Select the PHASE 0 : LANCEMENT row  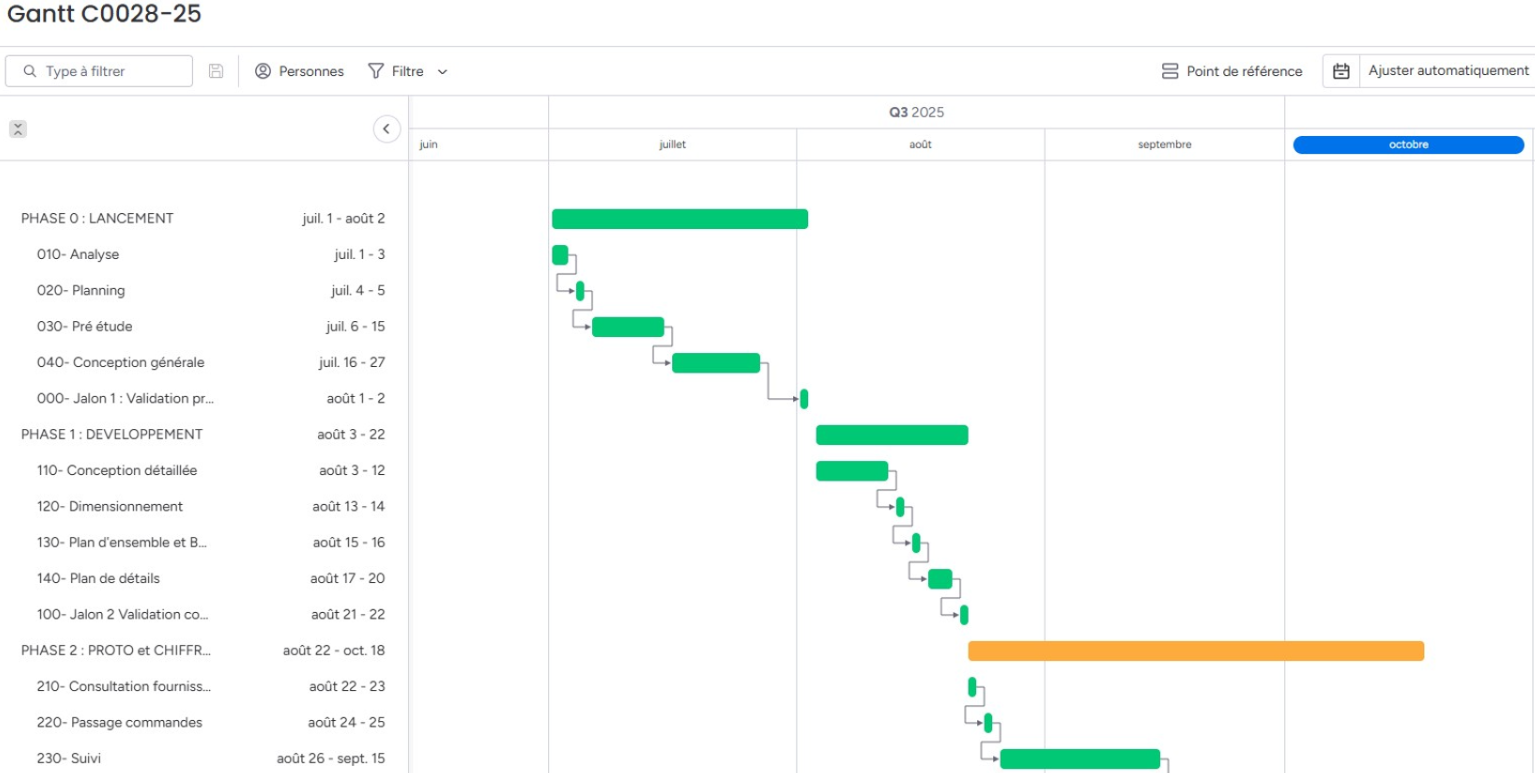pos(97,218)
